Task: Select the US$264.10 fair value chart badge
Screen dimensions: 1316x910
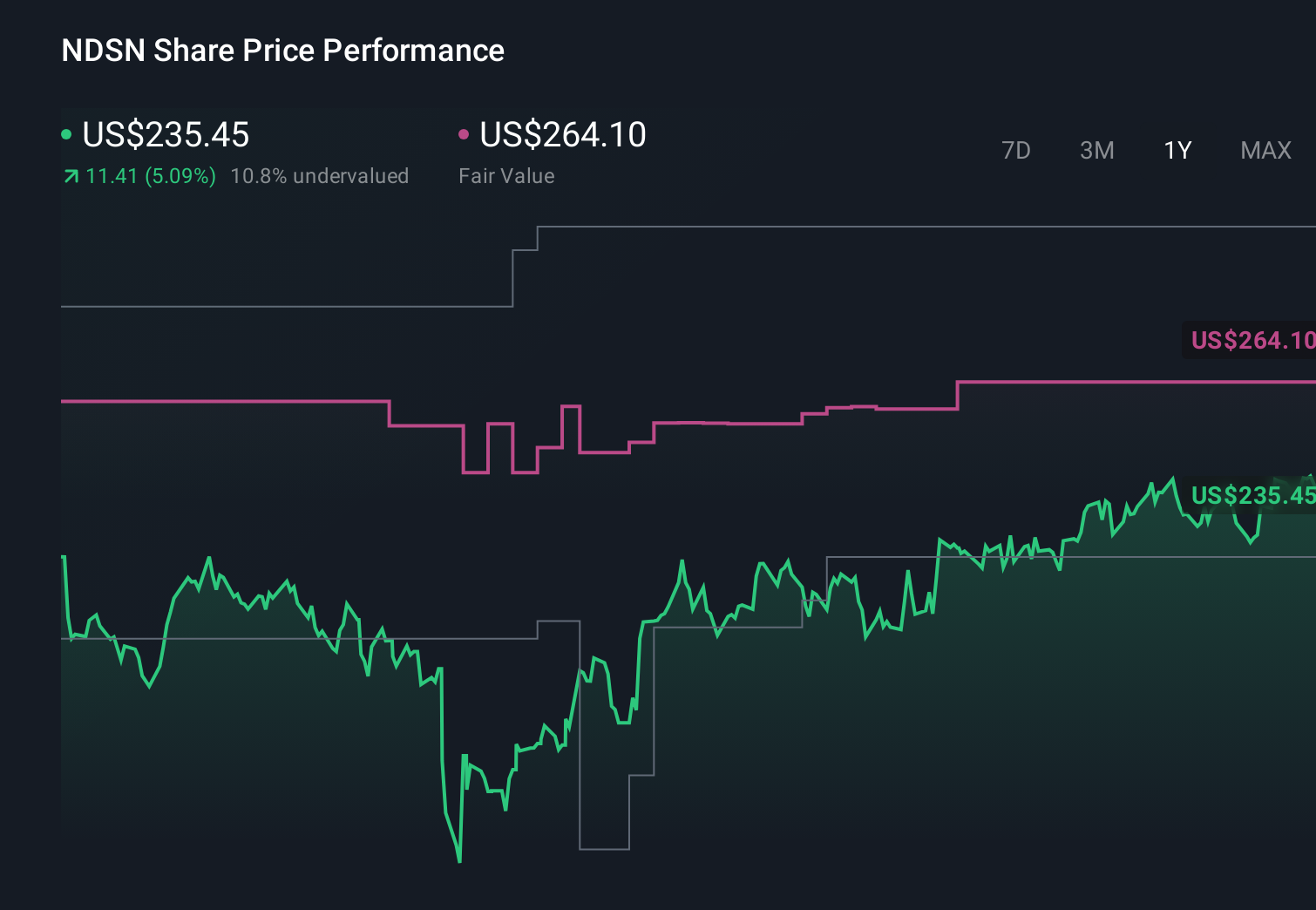Action: 1252,341
